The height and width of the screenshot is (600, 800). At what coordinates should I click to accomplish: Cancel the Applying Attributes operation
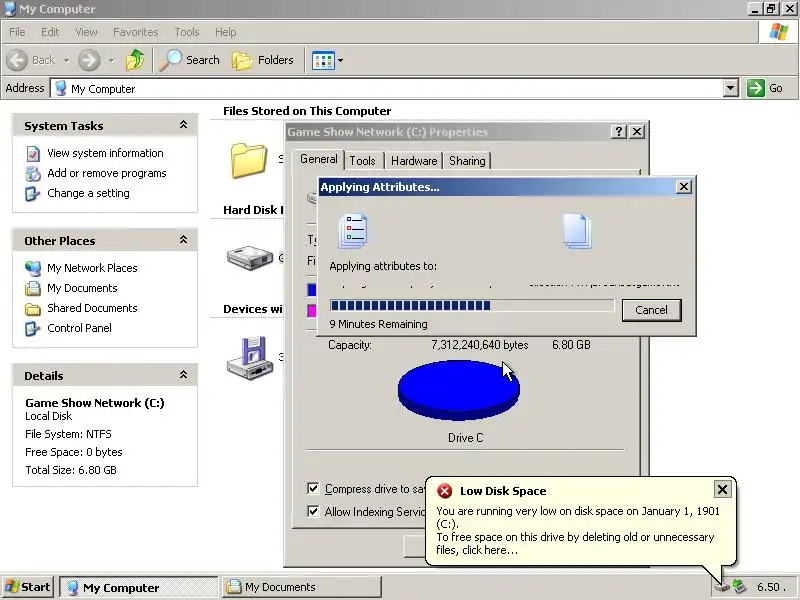[x=652, y=310]
